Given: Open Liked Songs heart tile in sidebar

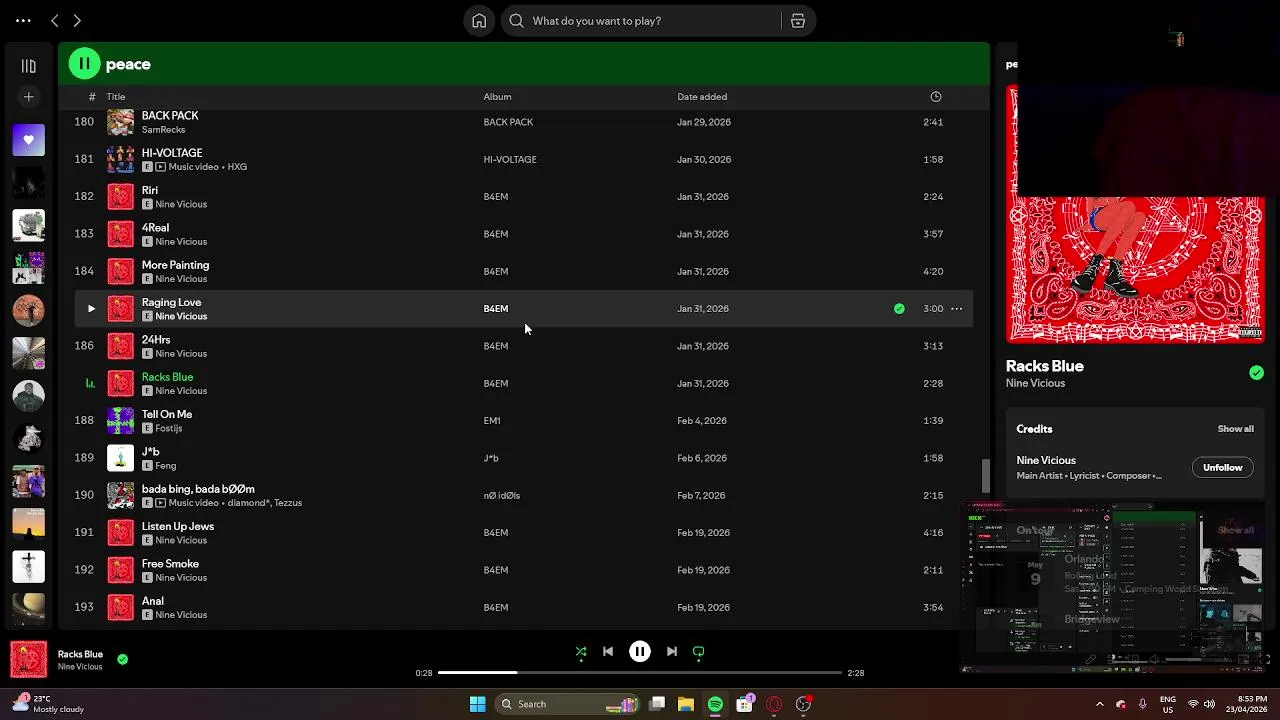Looking at the screenshot, I should point(29,140).
